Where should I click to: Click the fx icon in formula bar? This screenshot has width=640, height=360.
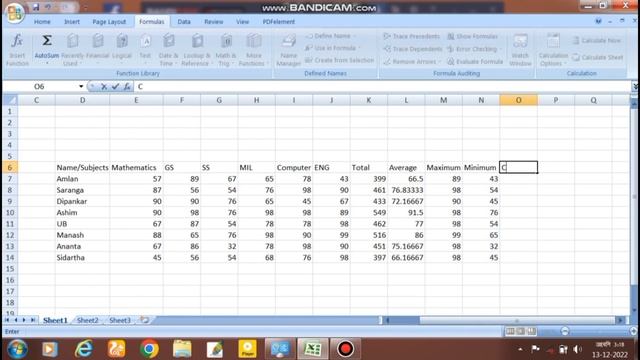click(x=127, y=87)
